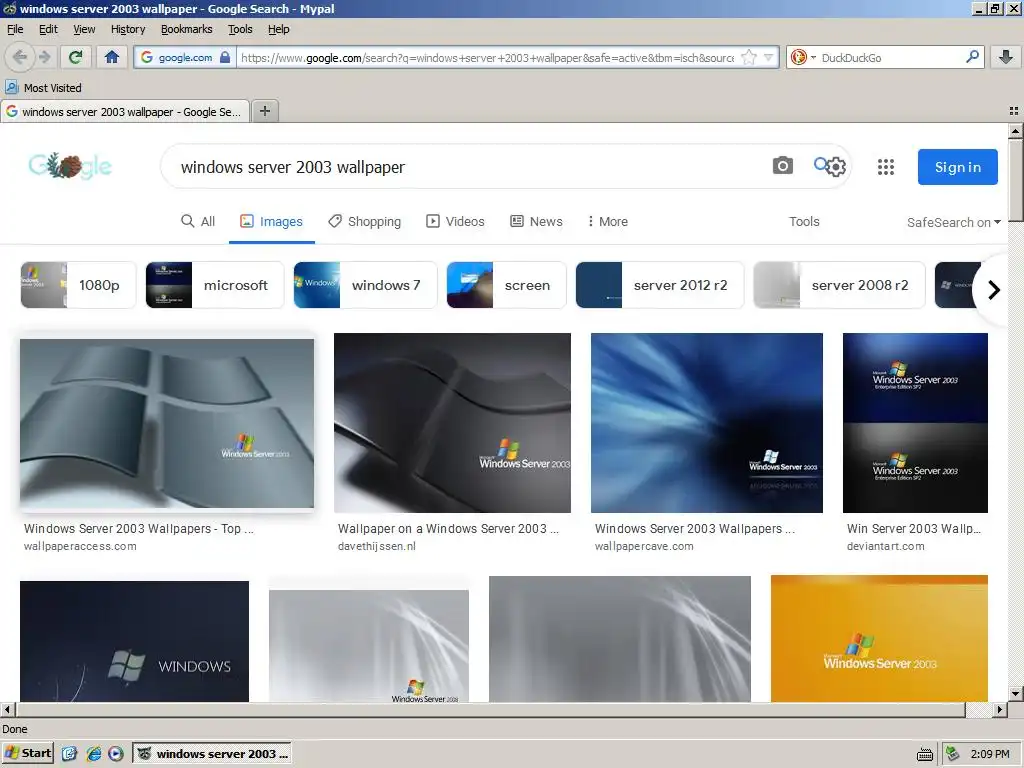Select the server 2012 r2 filter chip
The height and width of the screenshot is (768, 1024).
tap(660, 285)
